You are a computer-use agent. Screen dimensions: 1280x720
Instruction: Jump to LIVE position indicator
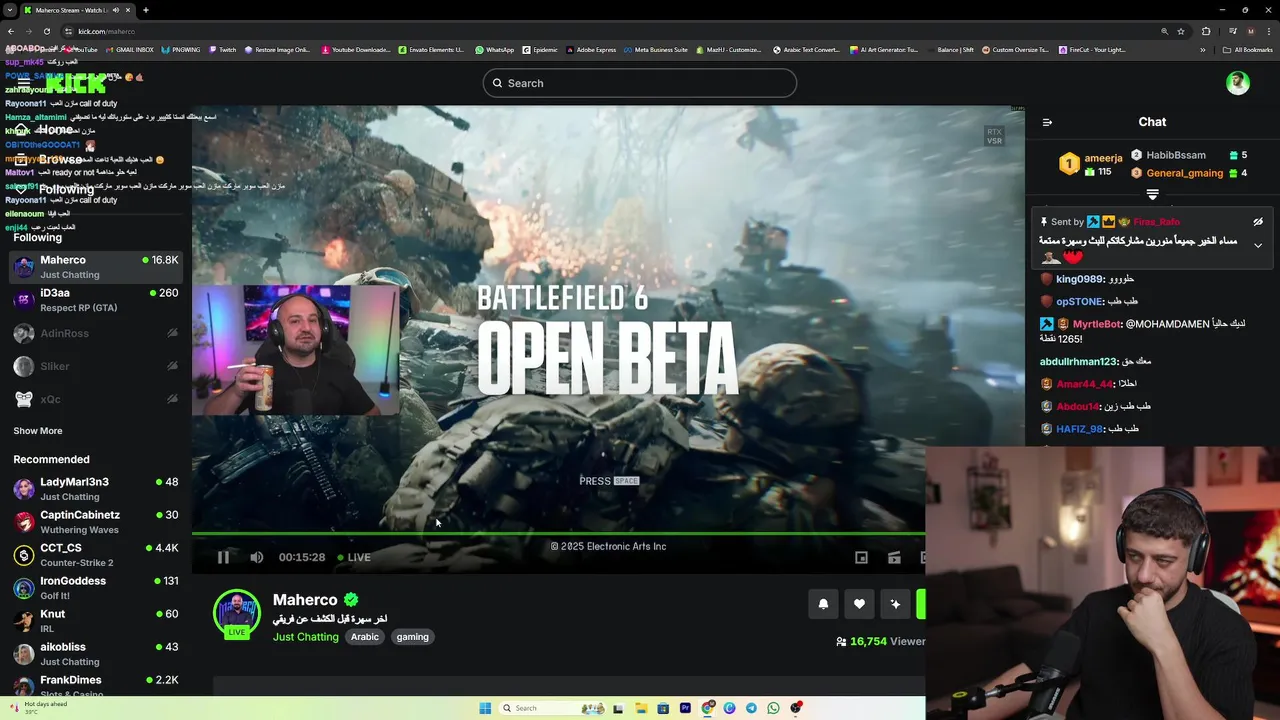(x=354, y=557)
